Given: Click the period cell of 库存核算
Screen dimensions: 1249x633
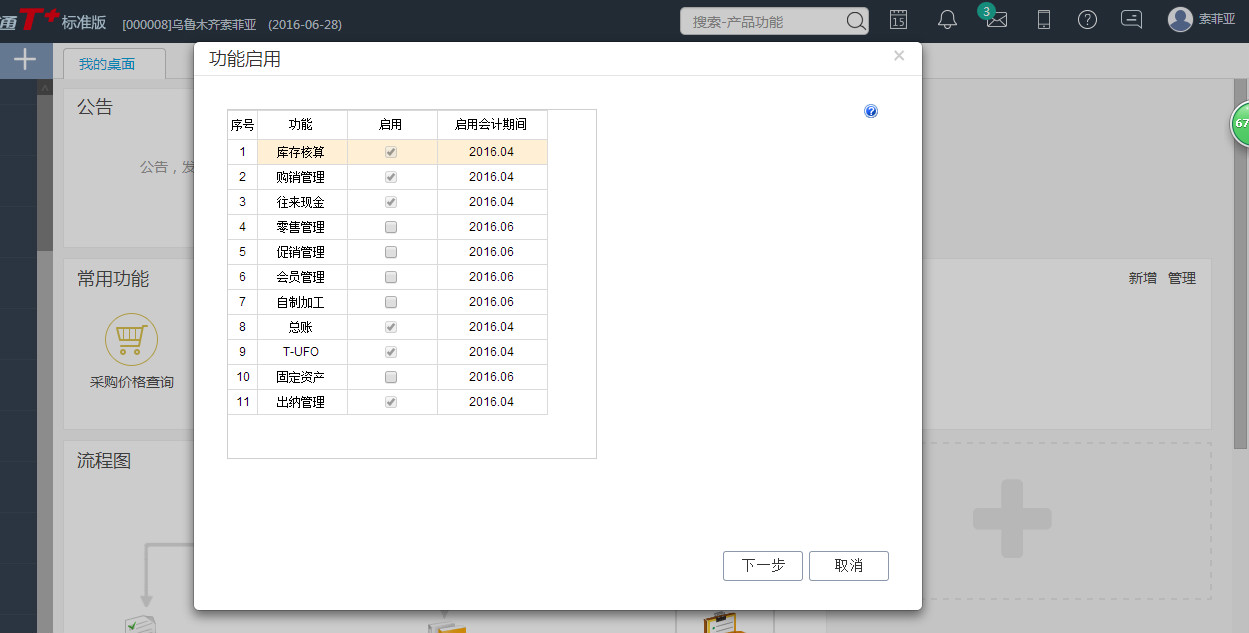Looking at the screenshot, I should tap(492, 152).
